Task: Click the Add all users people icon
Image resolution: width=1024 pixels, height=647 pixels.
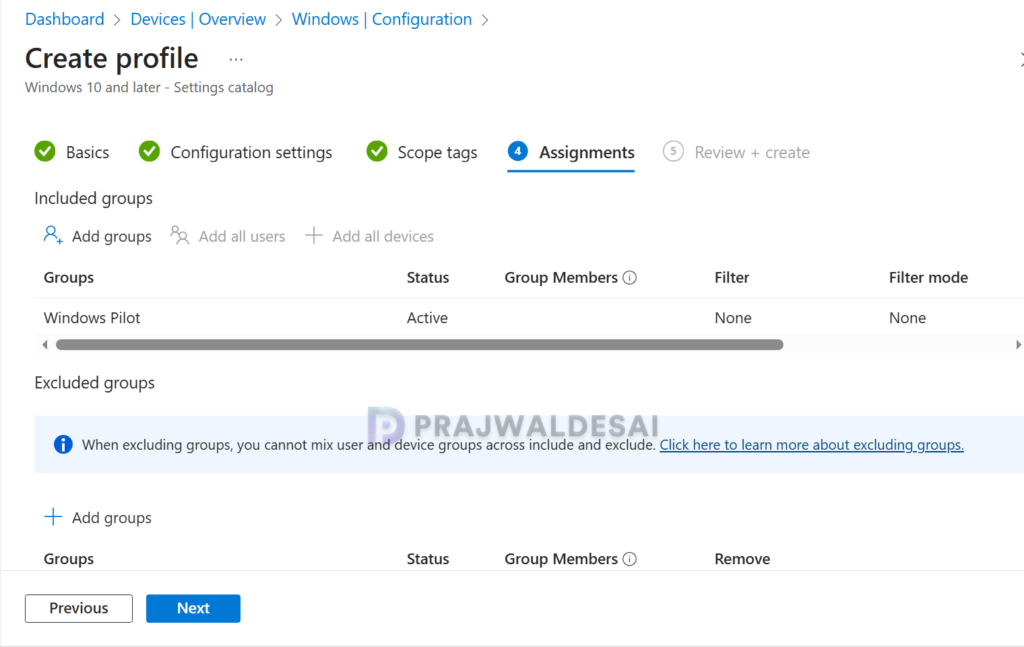Action: point(180,235)
